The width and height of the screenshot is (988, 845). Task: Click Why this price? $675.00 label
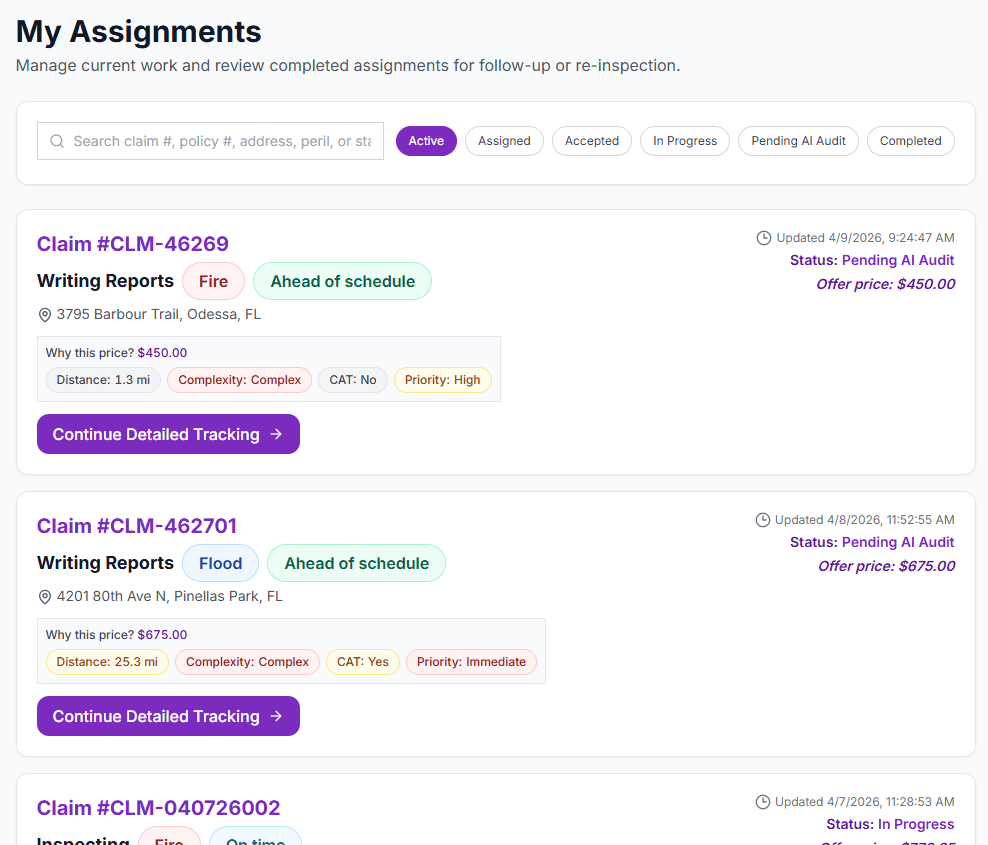tap(117, 635)
